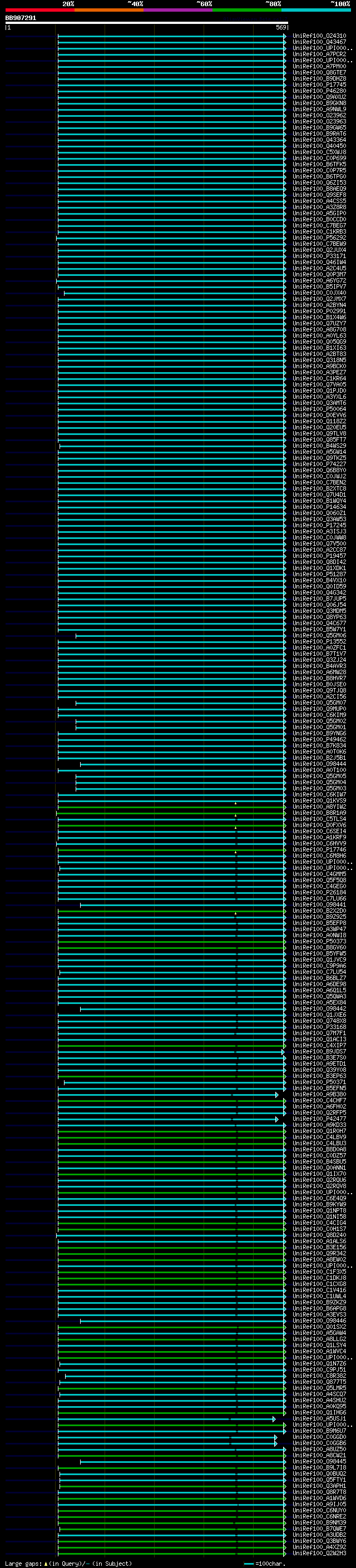Click the UniRef100_Q43364 label
356x1568 pixels.
[319, 140]
